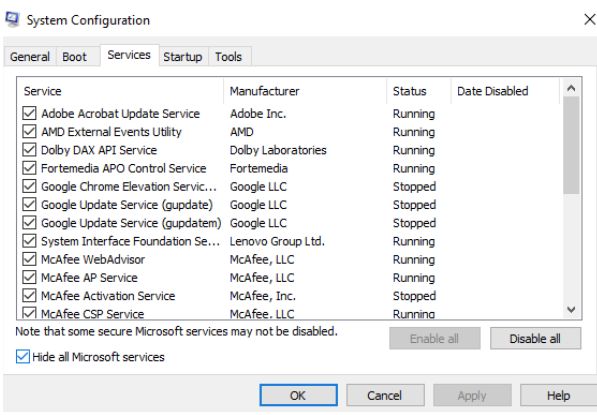Click the scroll down arrow in services list
The width and height of the screenshot is (597, 415).
[x=571, y=310]
